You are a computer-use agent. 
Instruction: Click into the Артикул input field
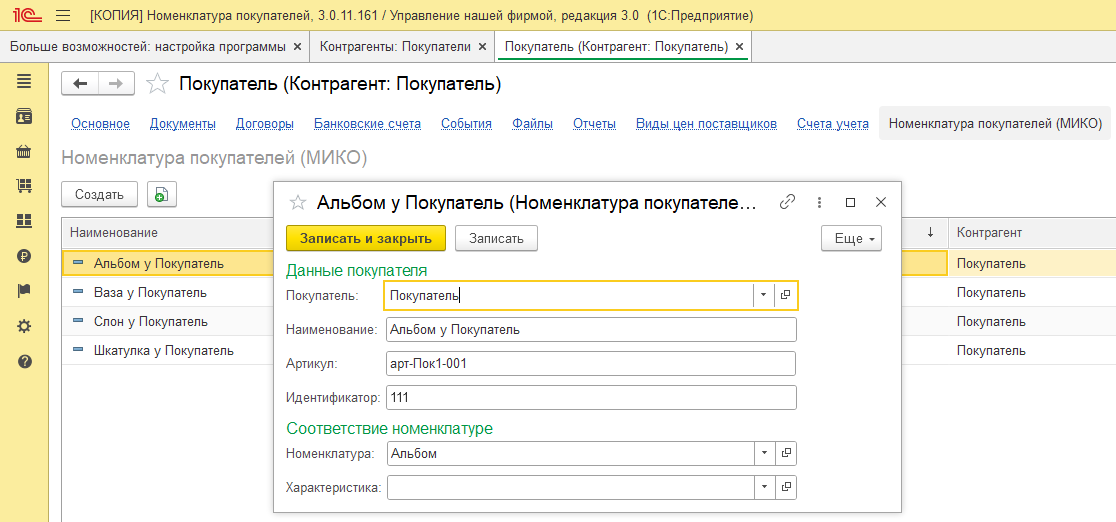pos(591,364)
